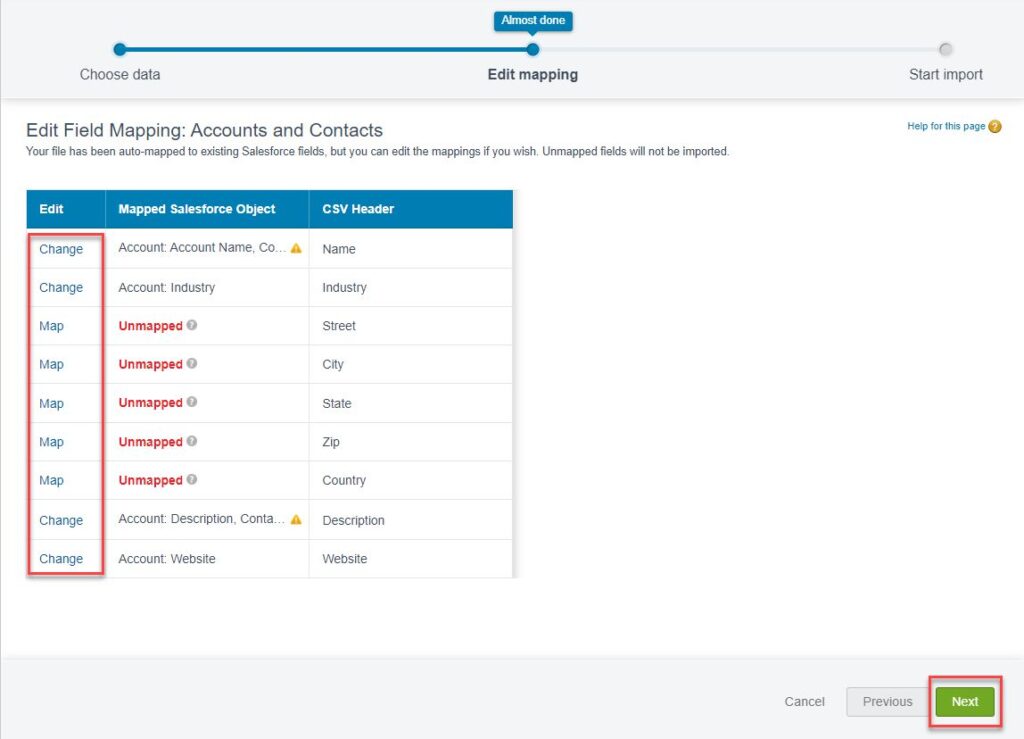Click Map link for Country row
This screenshot has width=1024, height=739.
coord(51,480)
